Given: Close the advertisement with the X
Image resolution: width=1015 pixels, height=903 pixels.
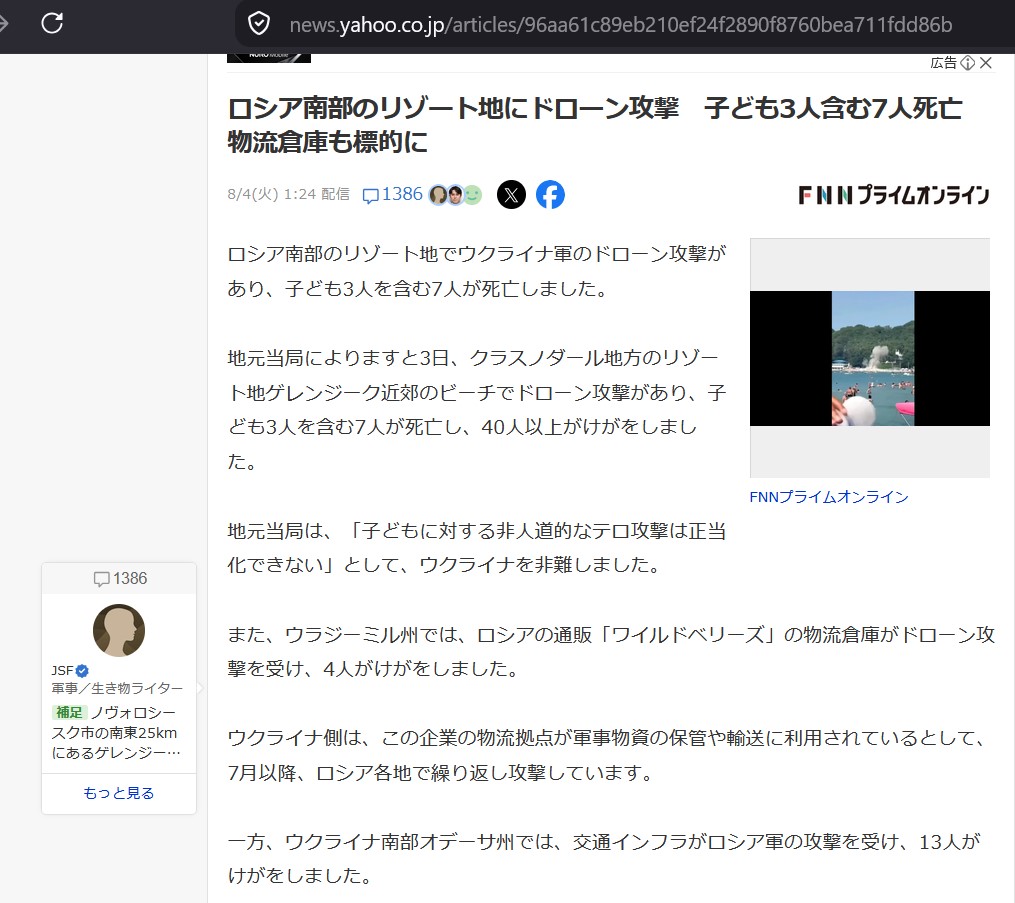Looking at the screenshot, I should pos(986,63).
